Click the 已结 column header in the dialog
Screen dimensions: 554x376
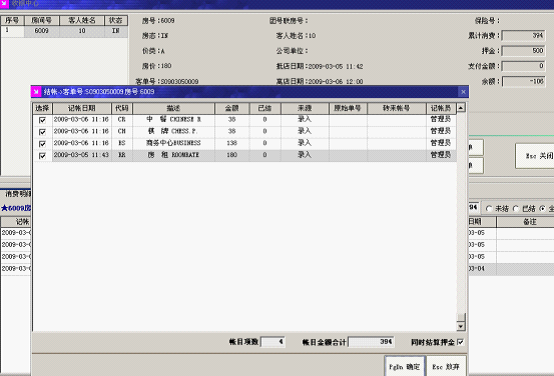coord(265,108)
